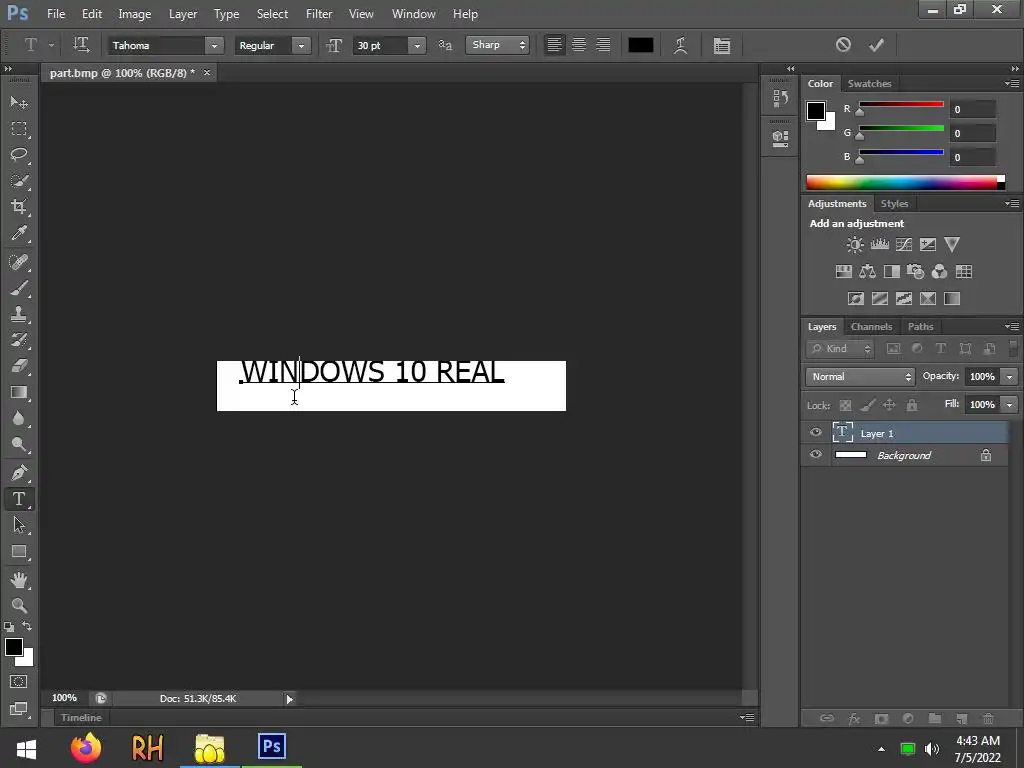Screen dimensions: 1024x768
Task: Select the Dodge tool
Action: click(19, 445)
